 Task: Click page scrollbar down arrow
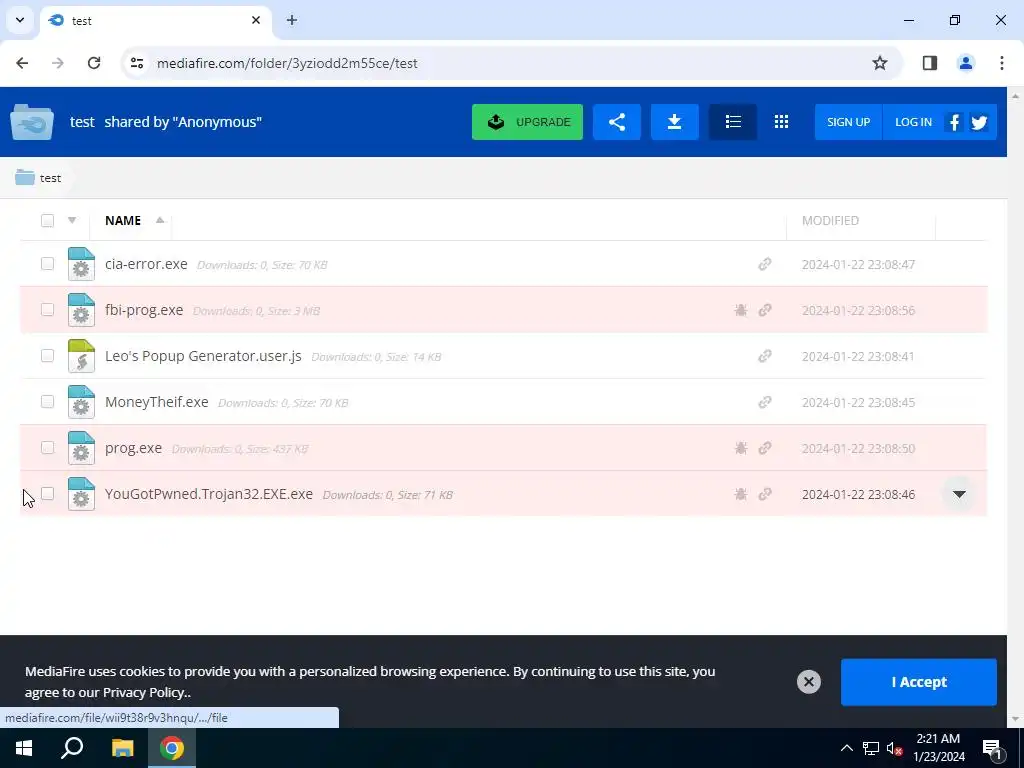click(1015, 720)
